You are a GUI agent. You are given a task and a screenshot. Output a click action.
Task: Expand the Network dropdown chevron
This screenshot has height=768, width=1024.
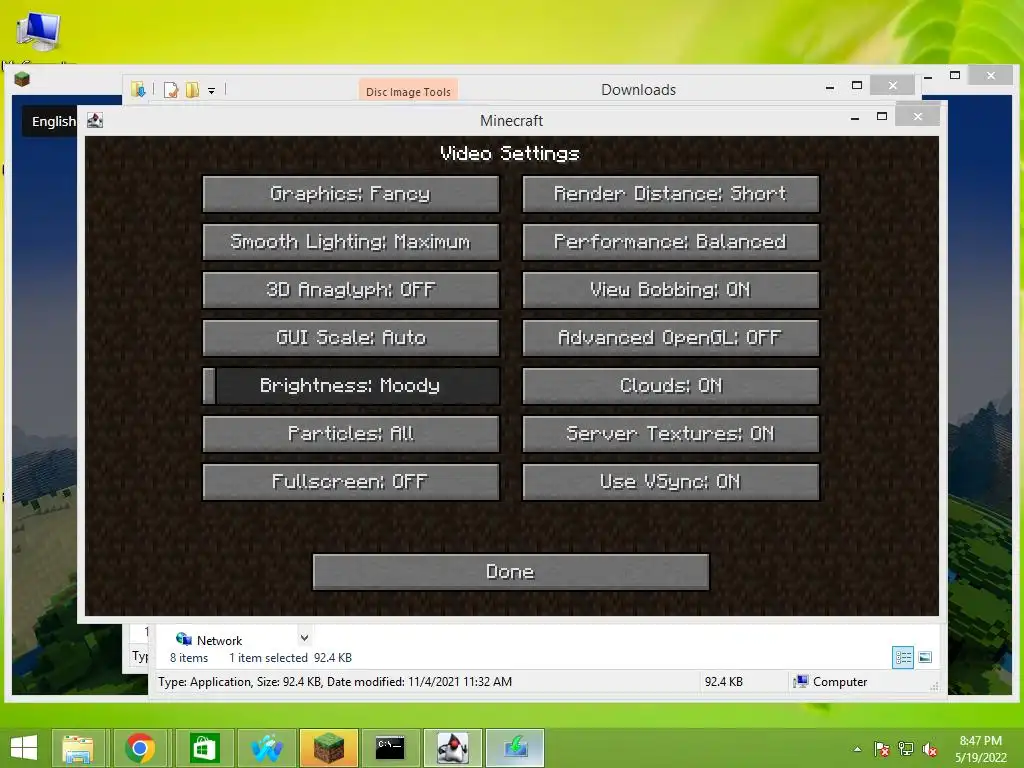(304, 637)
